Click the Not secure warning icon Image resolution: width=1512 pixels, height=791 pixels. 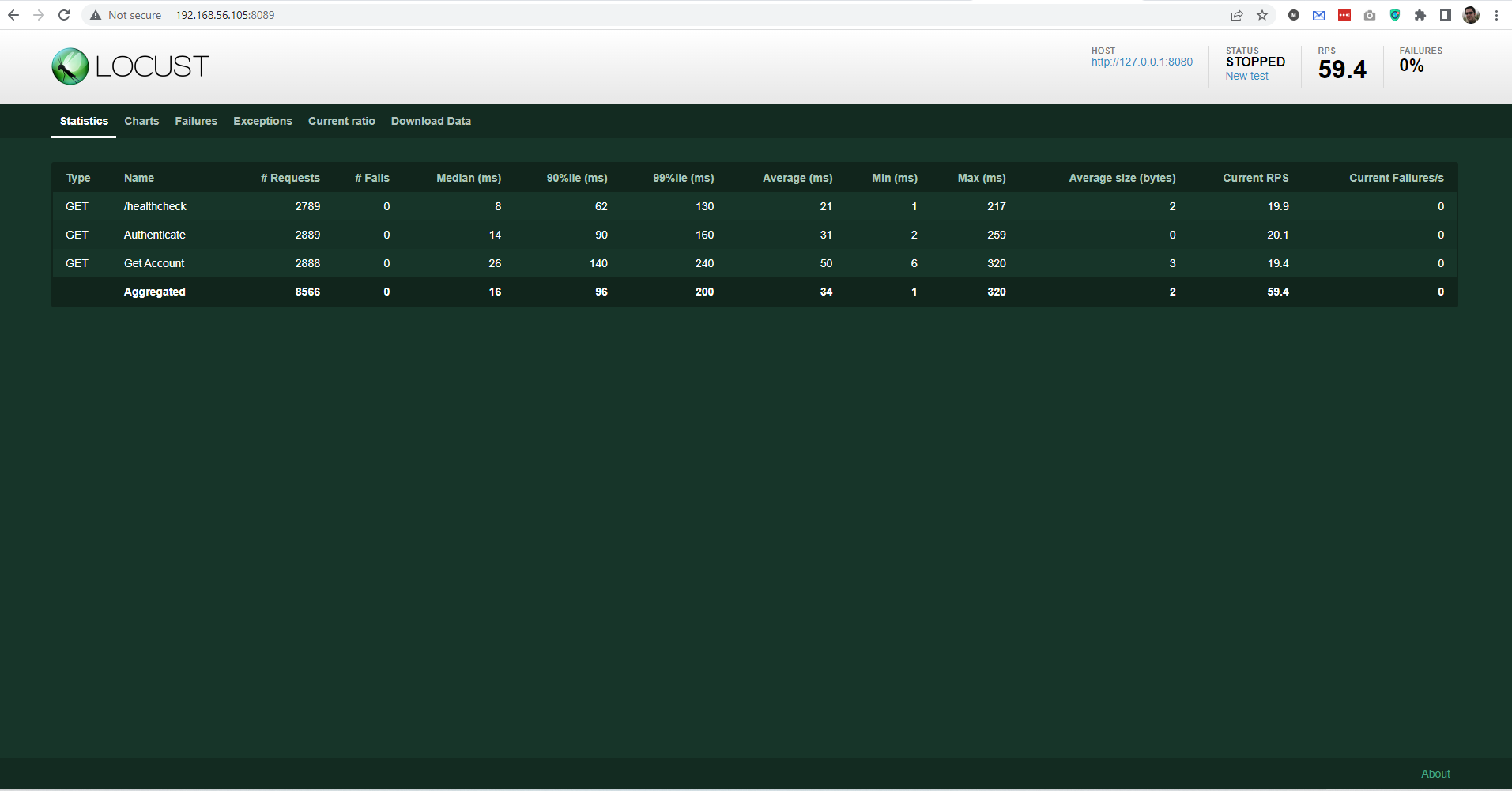96,15
